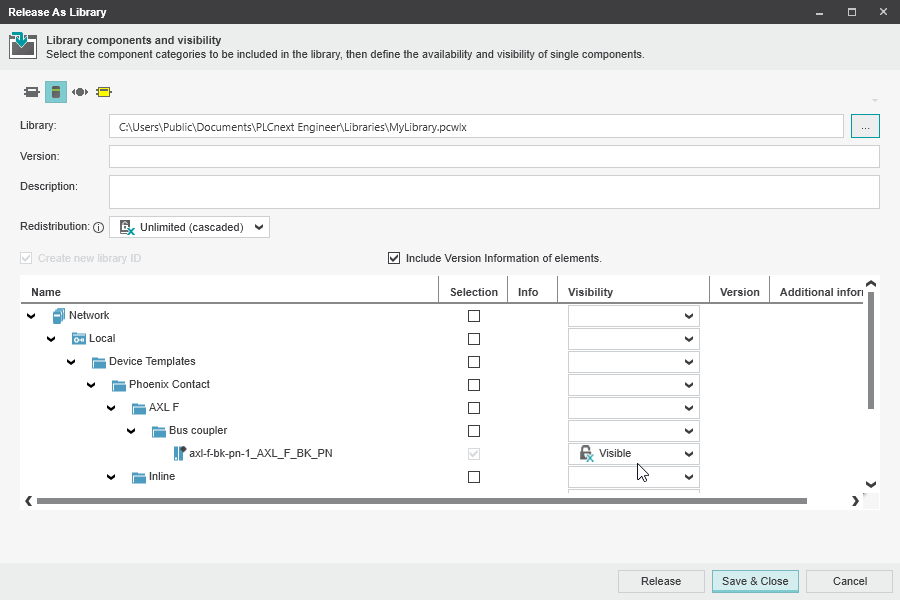
Task: Toggle the highlighted cylinder category icon
Action: click(x=56, y=92)
